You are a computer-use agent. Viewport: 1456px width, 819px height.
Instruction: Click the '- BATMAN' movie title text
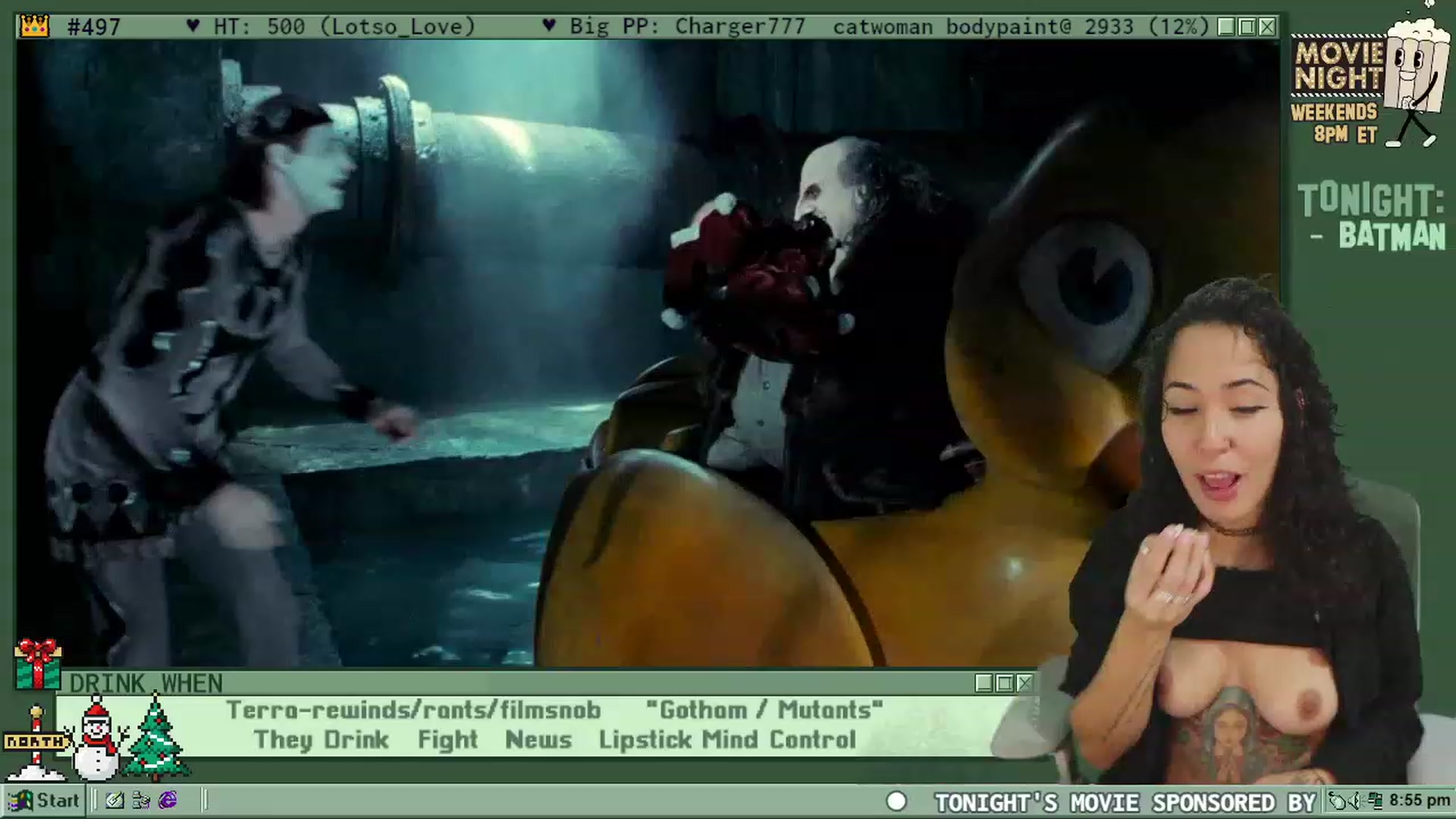pyautogui.click(x=1377, y=236)
